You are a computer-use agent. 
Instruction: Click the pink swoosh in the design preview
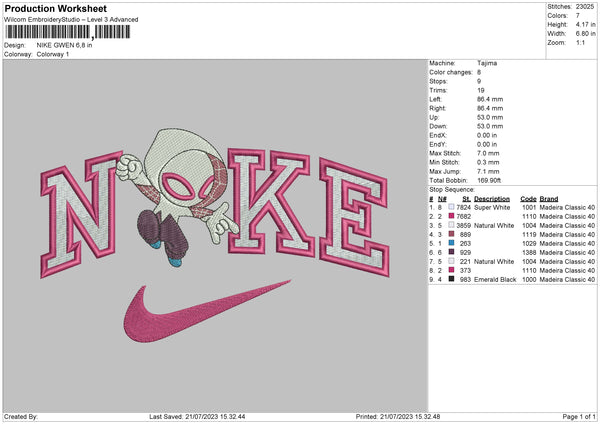point(207,312)
